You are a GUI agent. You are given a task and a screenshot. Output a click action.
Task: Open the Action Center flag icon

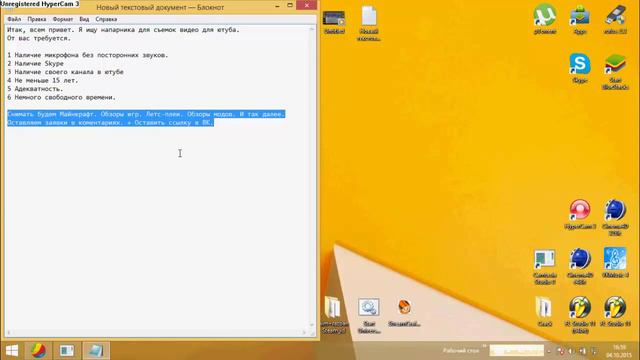[594, 351]
